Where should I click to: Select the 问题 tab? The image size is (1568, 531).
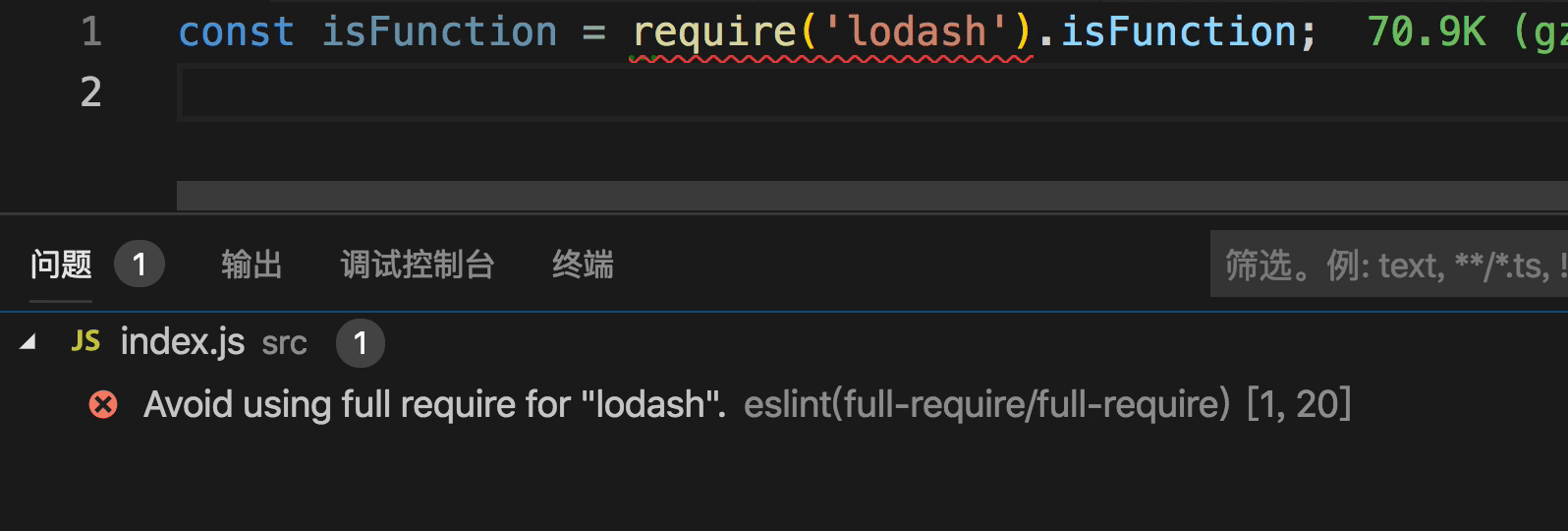(x=61, y=265)
